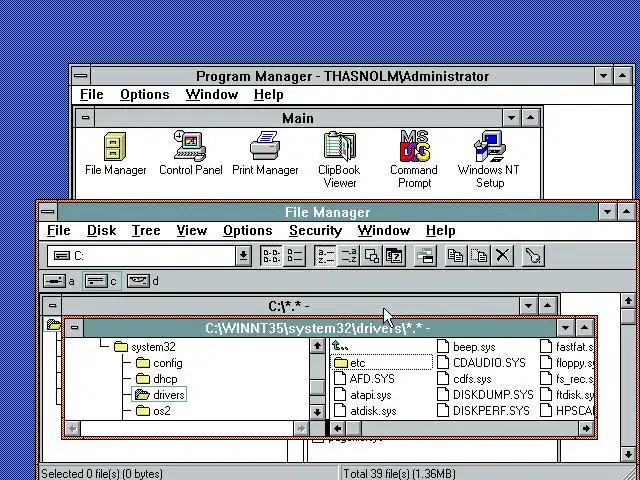Open Tree menu in File Manager
The image size is (640, 480).
pos(146,231)
